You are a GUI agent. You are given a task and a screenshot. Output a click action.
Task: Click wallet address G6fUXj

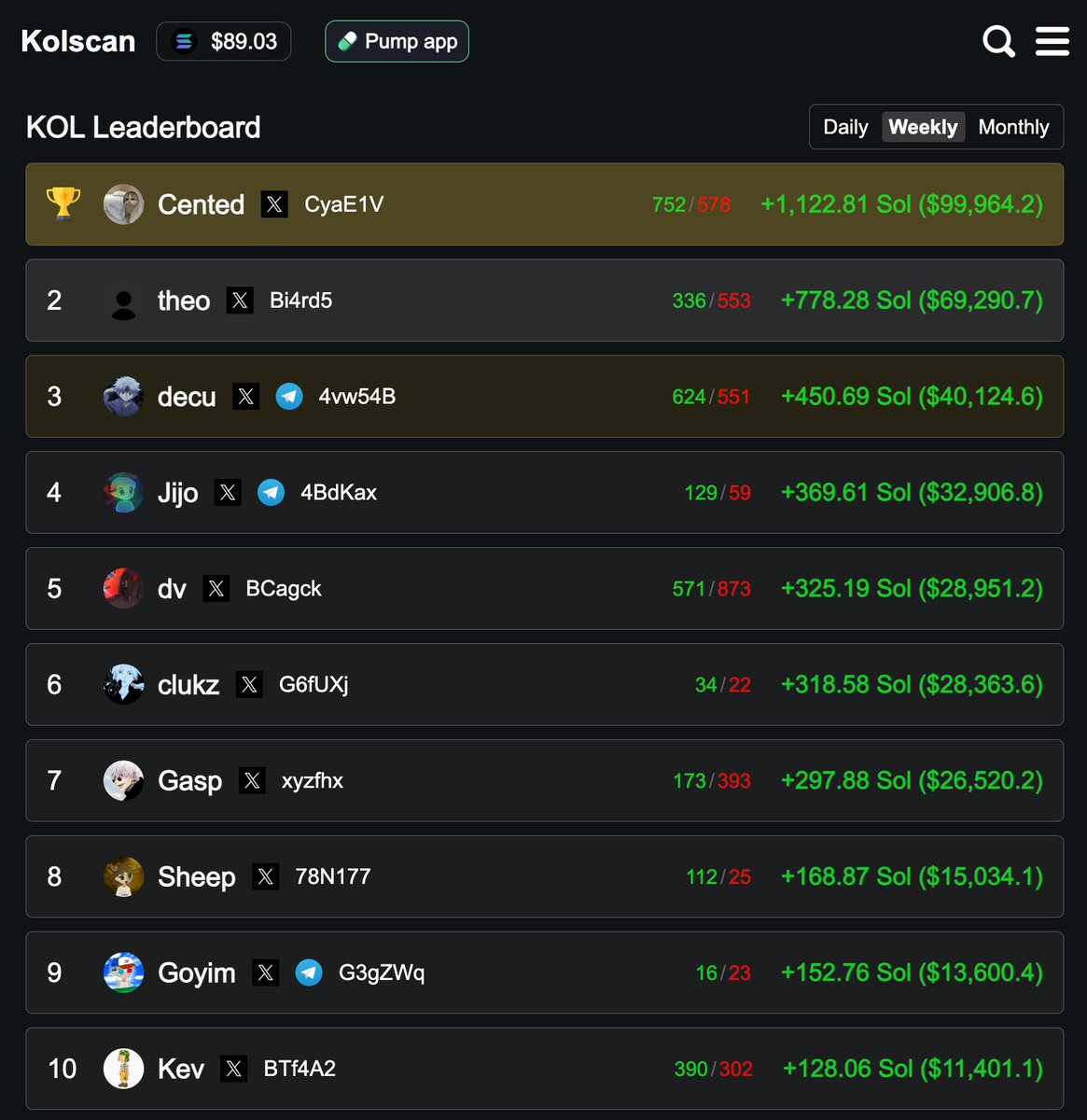click(314, 685)
